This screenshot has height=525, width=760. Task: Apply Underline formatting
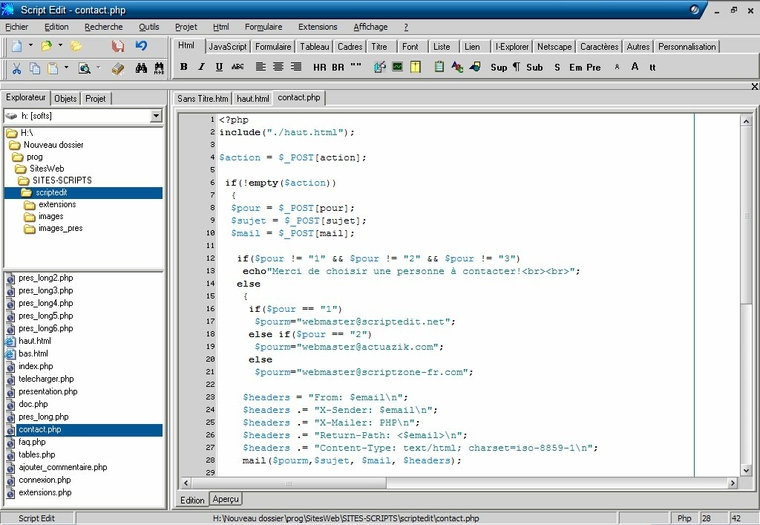coord(219,67)
